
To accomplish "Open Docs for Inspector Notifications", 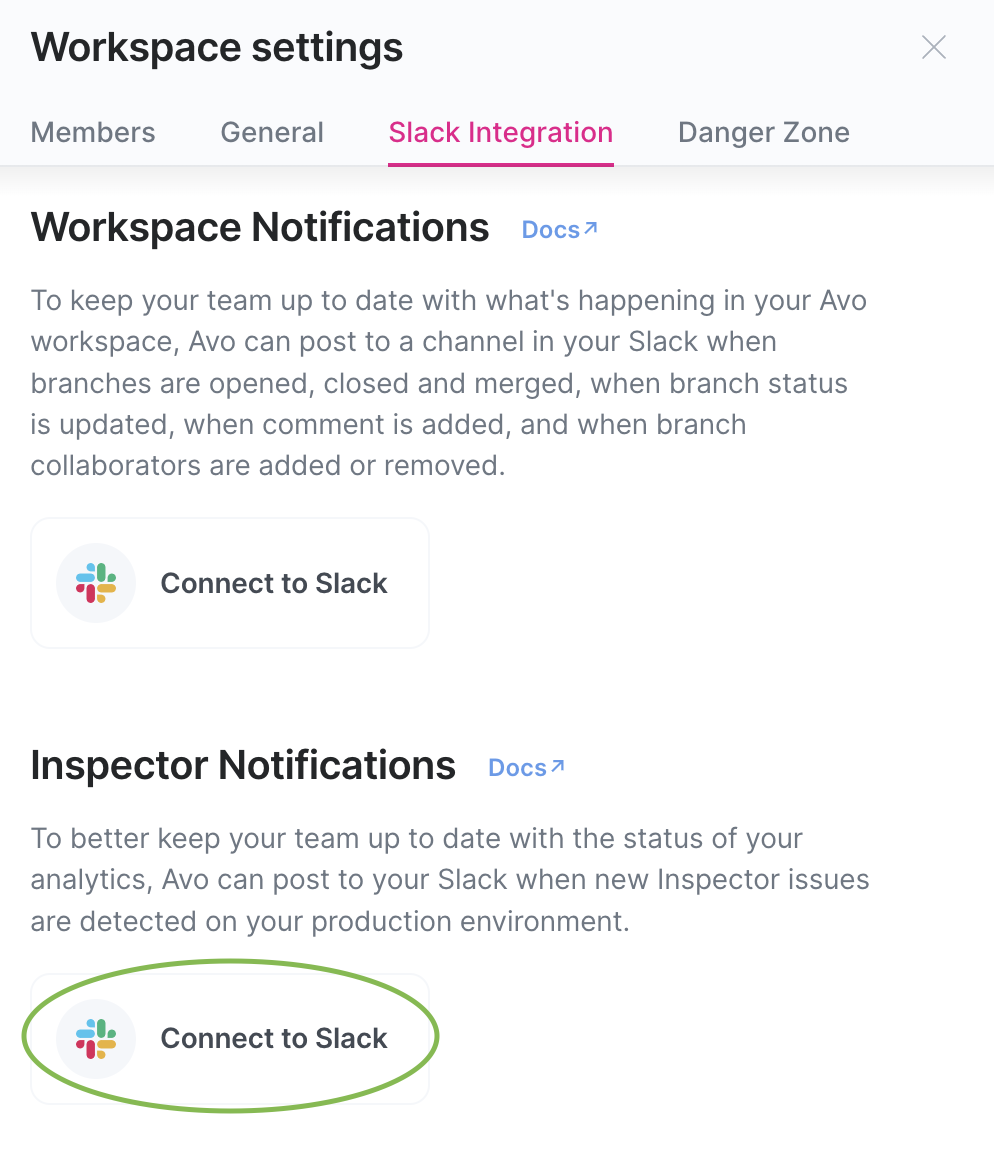I will click(x=519, y=767).
